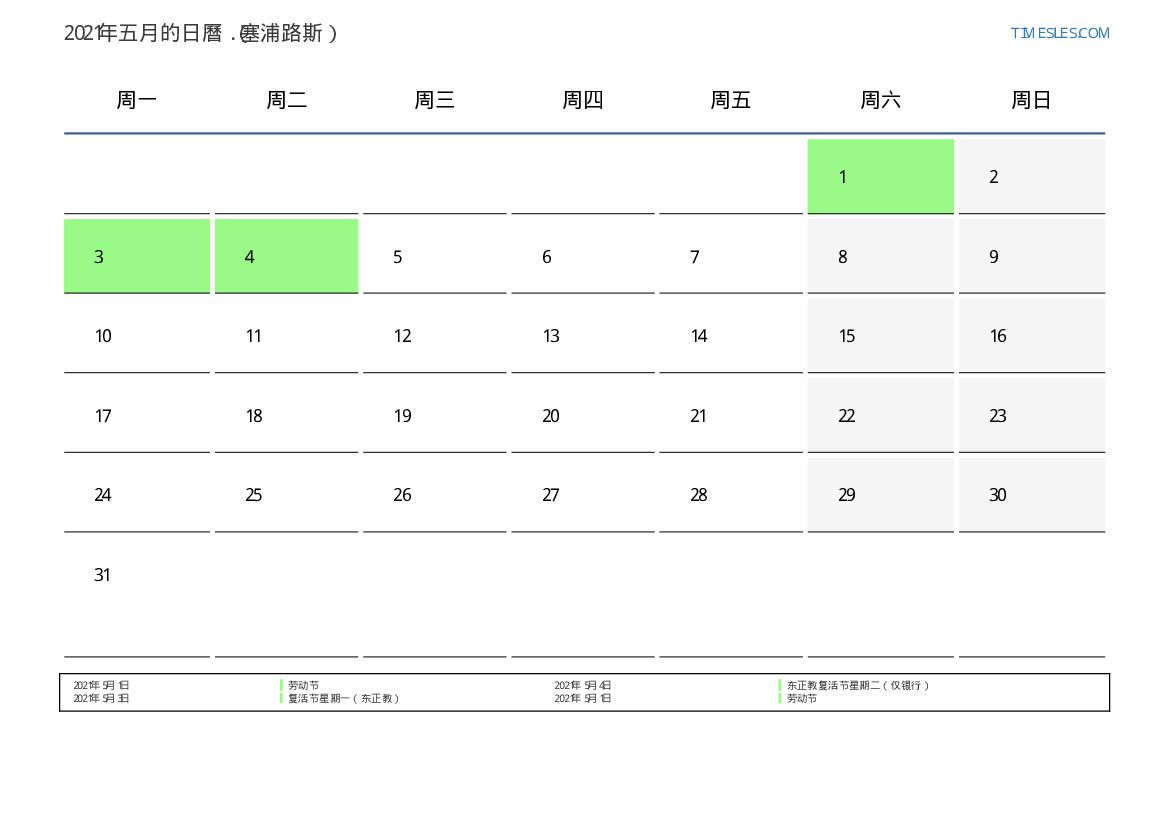Image resolution: width=1169 pixels, height=827 pixels.
Task: Click the TIMESLES.COM link
Action: point(1059,33)
